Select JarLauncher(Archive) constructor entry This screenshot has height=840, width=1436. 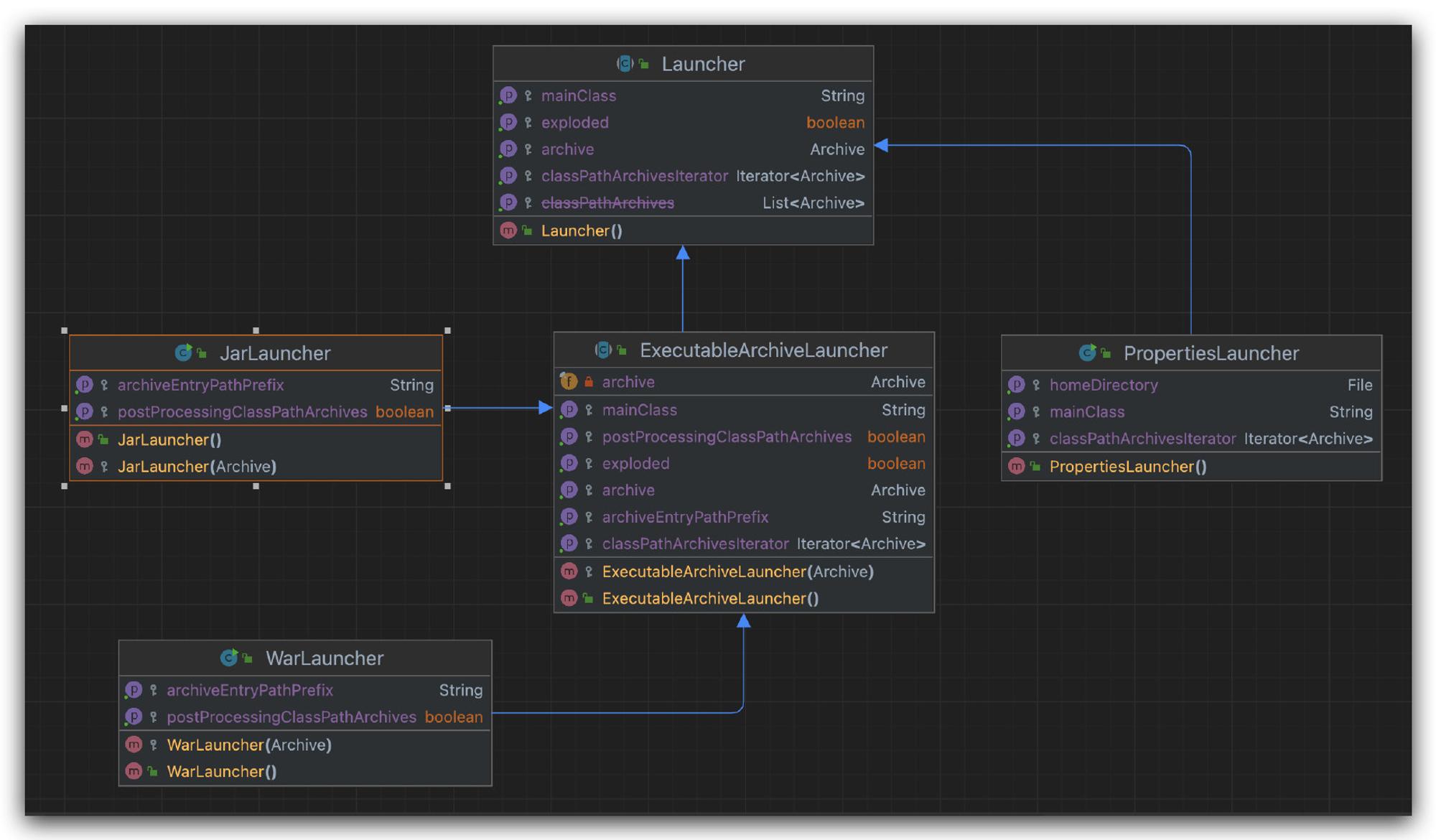point(256,467)
